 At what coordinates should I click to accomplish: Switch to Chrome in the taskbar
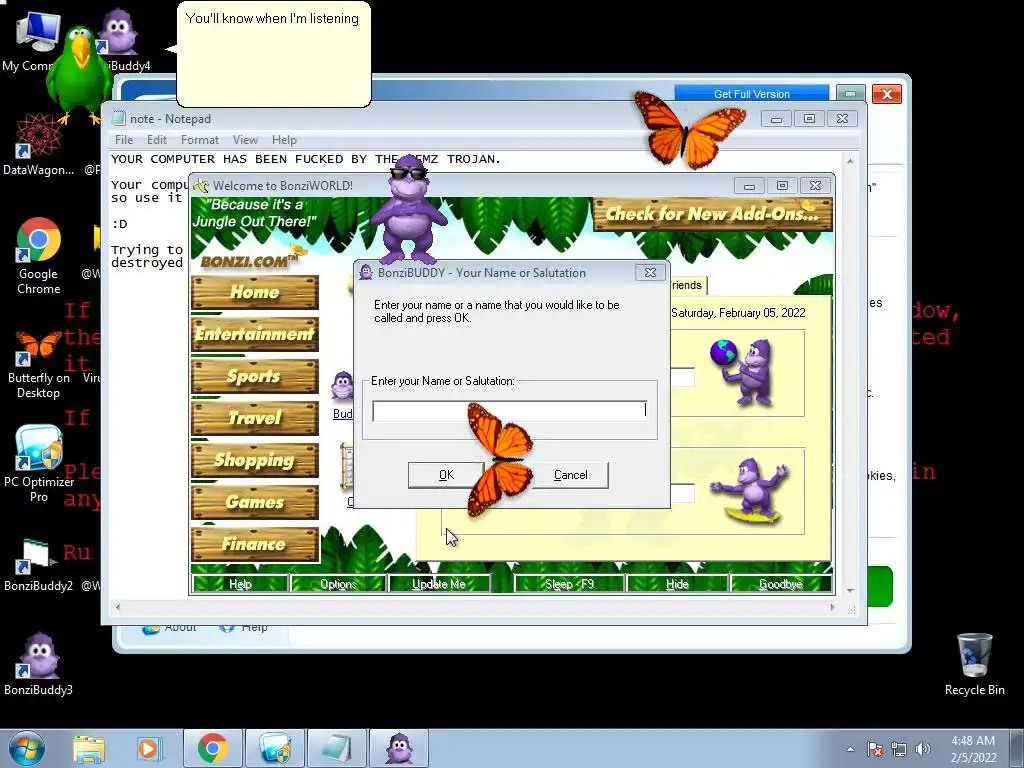point(213,748)
